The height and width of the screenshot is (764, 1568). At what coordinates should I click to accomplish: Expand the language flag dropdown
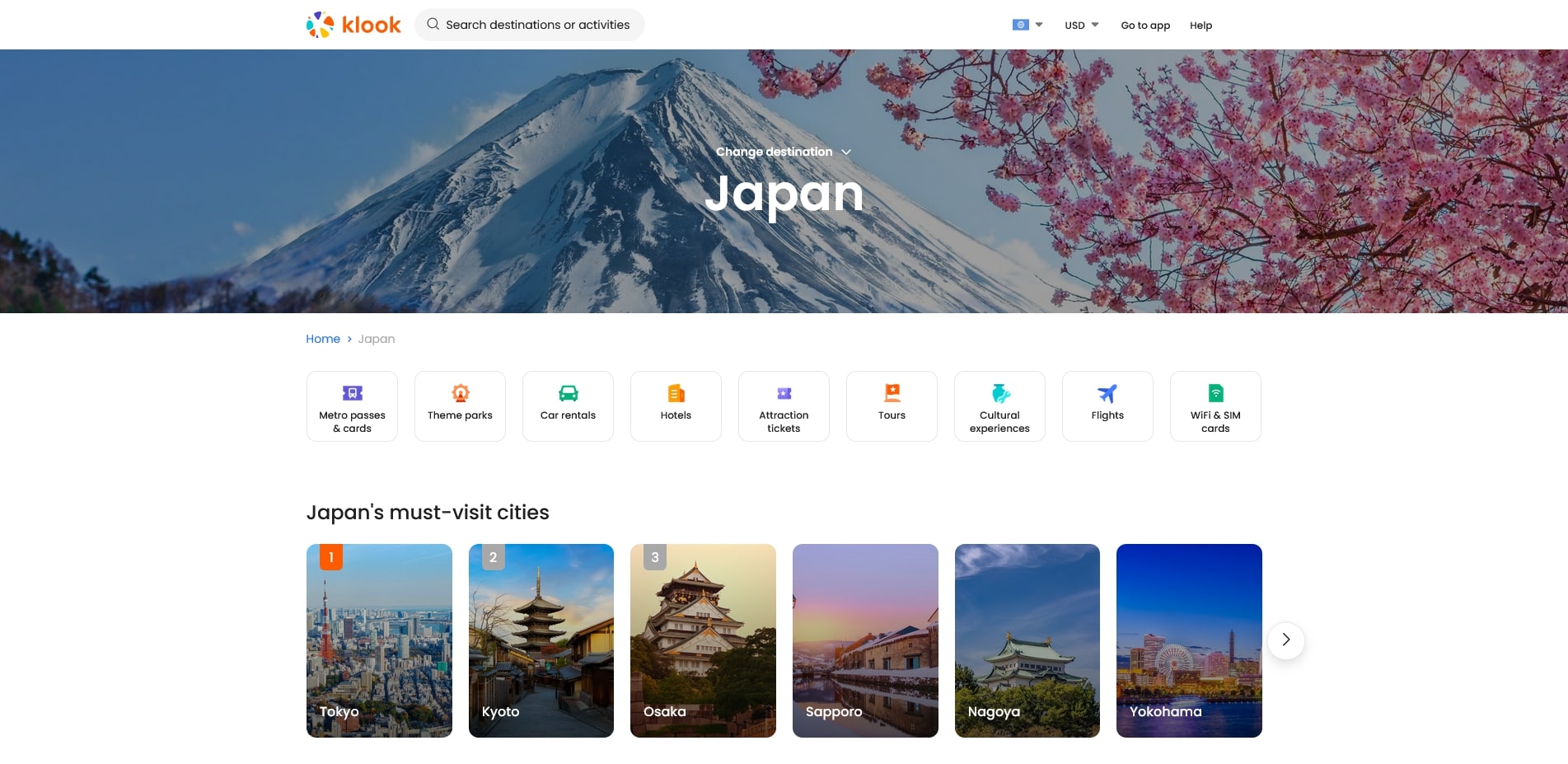(1027, 25)
